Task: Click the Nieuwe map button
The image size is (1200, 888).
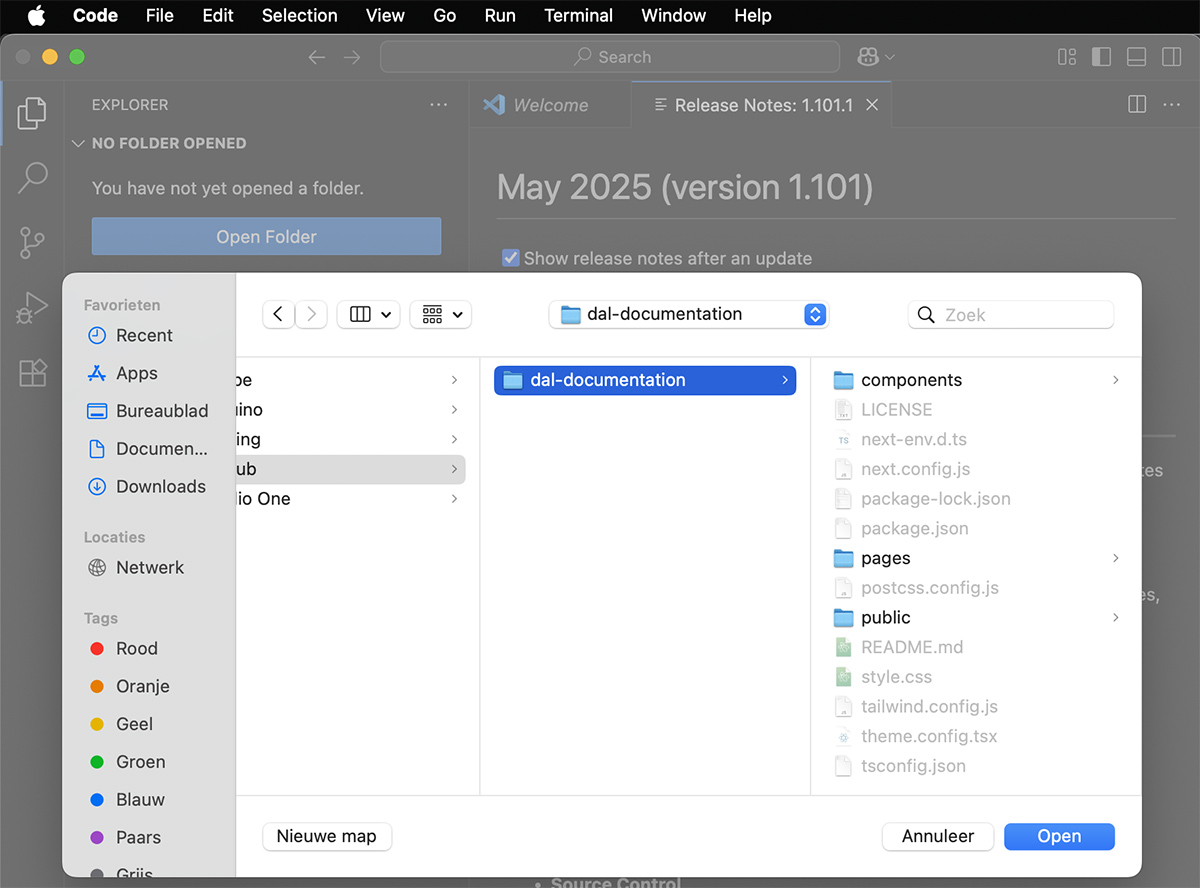Action: (x=327, y=837)
